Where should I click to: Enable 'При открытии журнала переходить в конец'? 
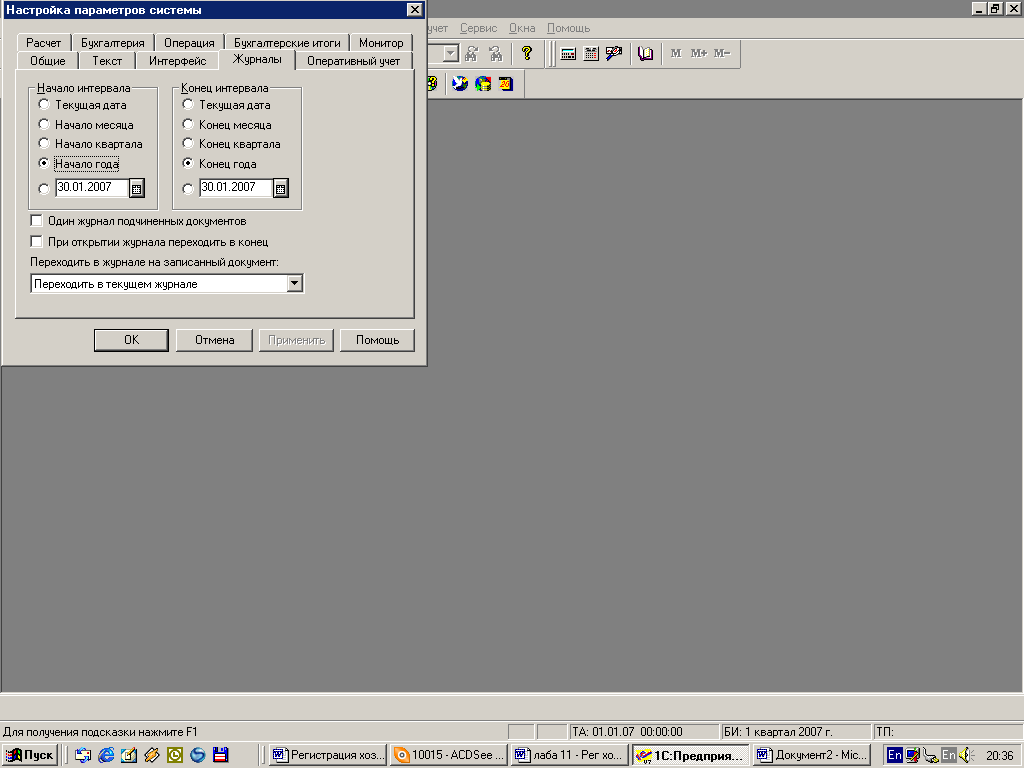[x=37, y=242]
